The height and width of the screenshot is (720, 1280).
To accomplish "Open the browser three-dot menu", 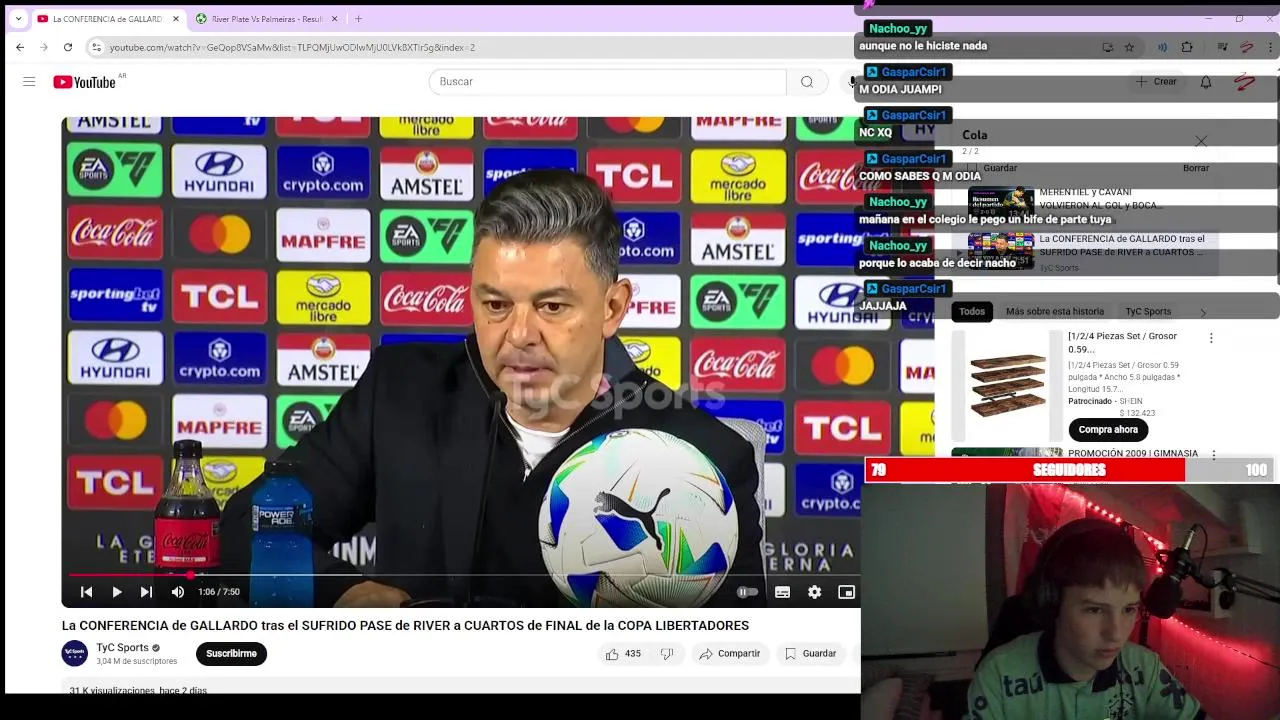I will 1271,47.
